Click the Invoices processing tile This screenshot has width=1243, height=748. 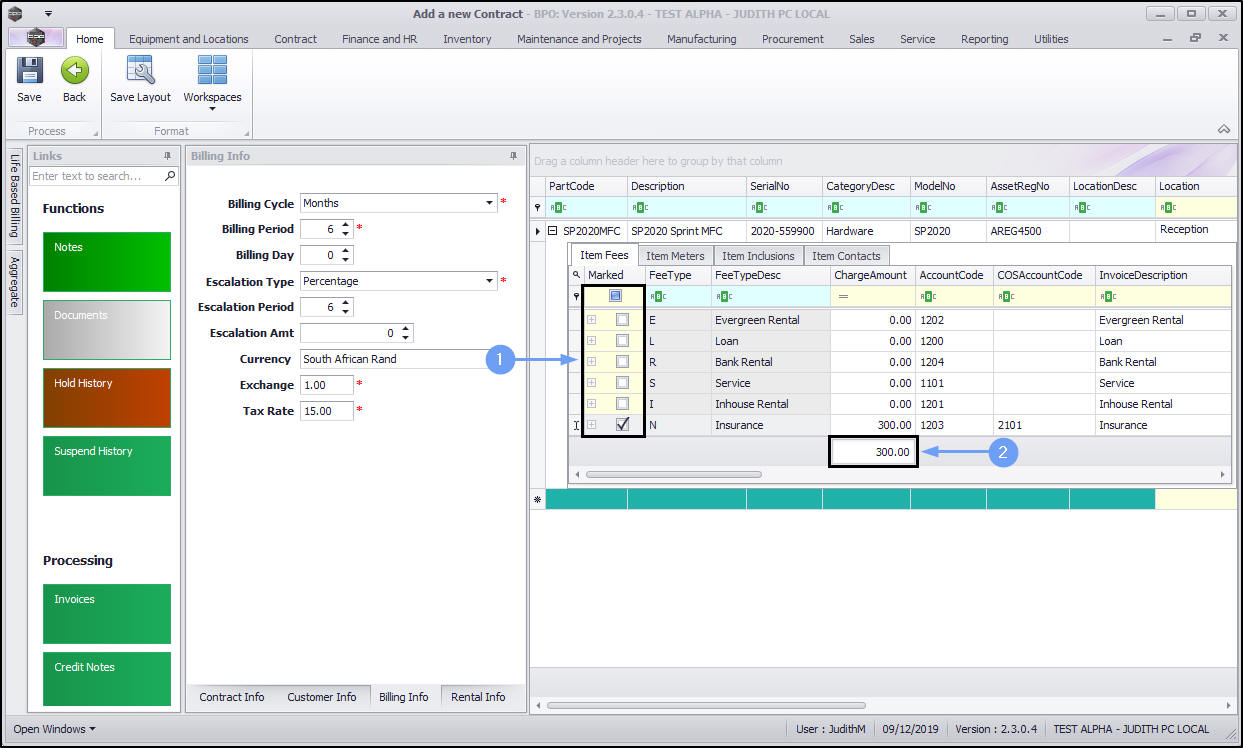107,614
